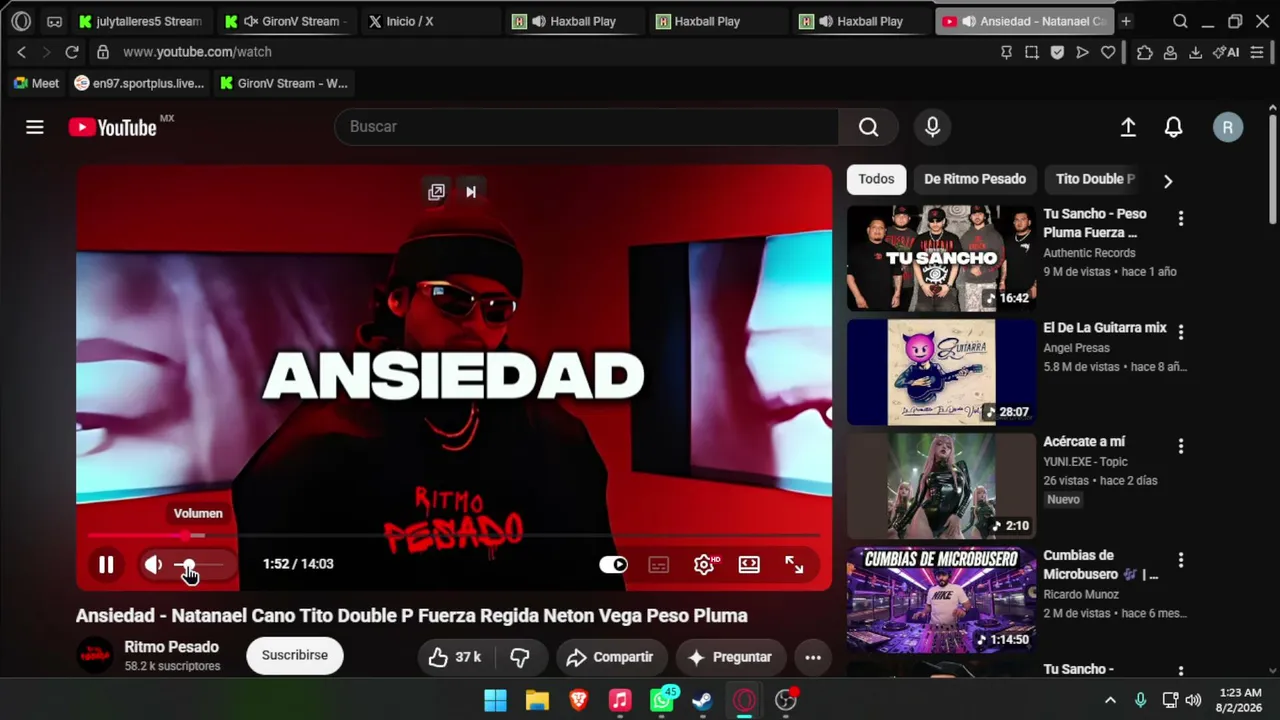Switch the player to theater mode
This screenshot has height=720, width=1280.
[x=749, y=565]
